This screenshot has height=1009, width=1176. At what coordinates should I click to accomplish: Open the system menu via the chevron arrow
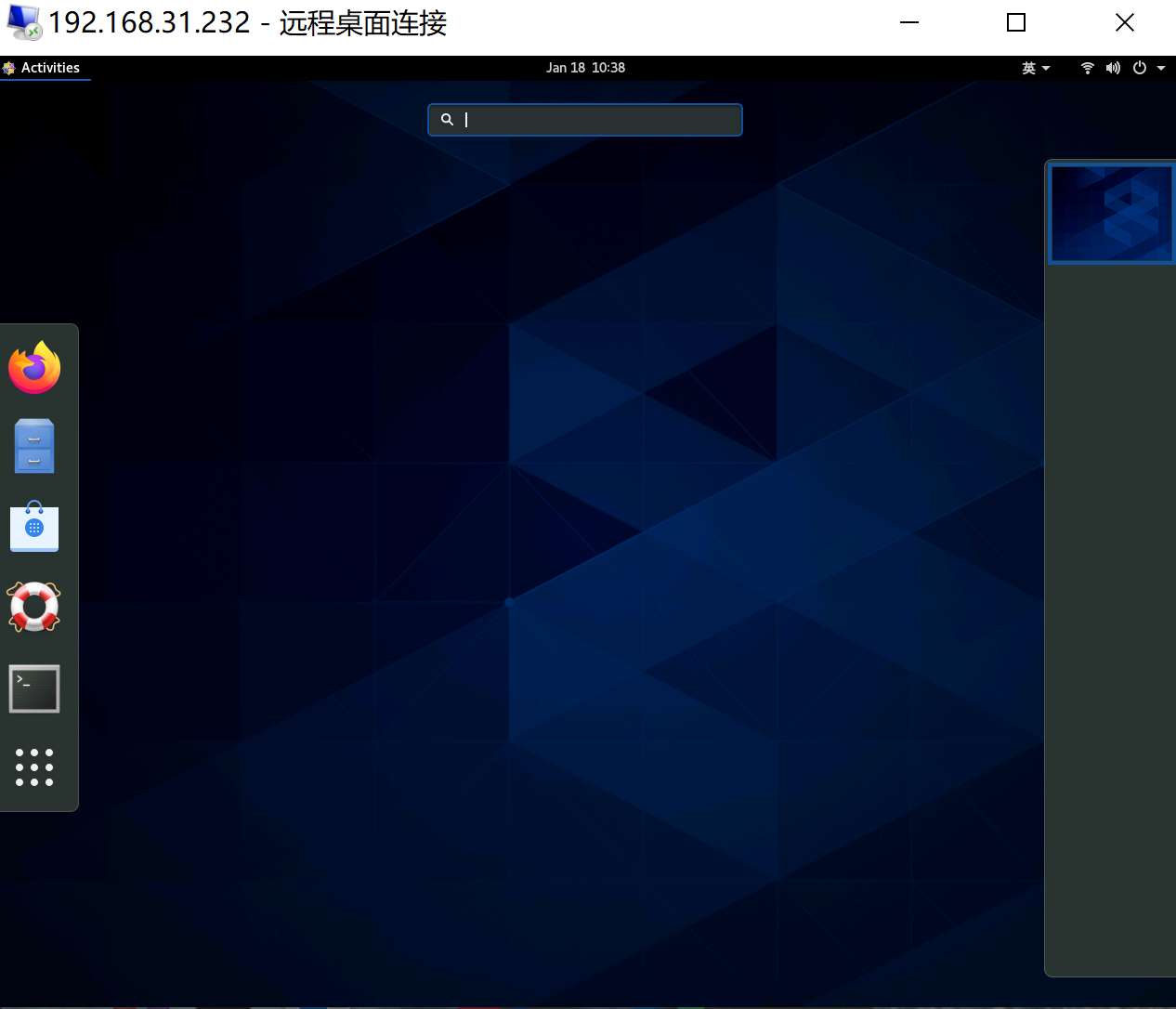click(1160, 68)
